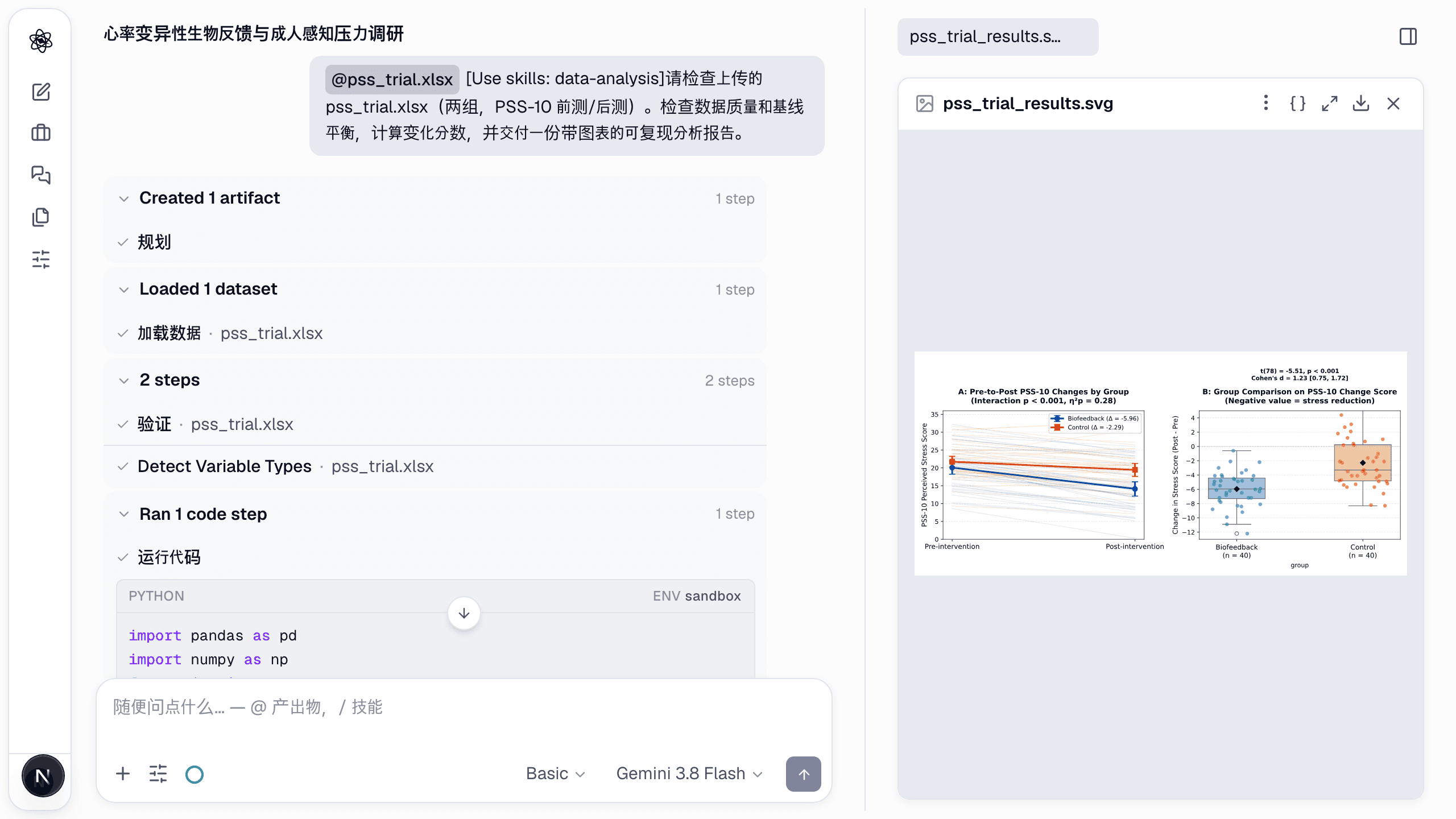Click the 加载数据 pss_trial.xlsx step row
The image size is (1456, 819).
point(435,333)
